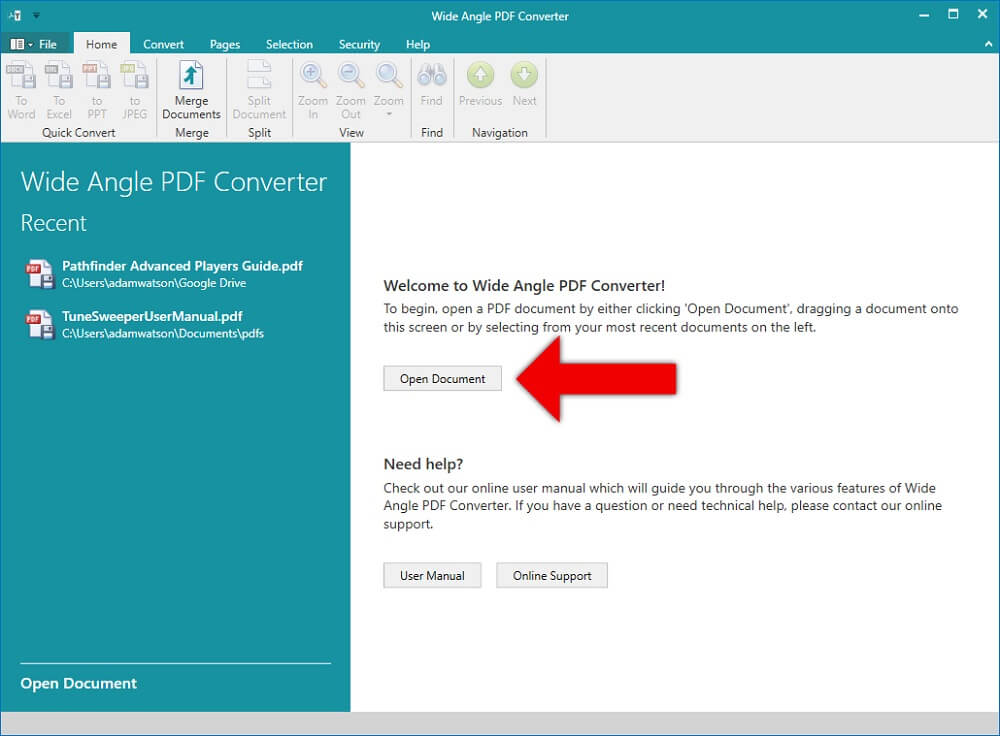Click the Online Support button
Viewport: 1000px width, 736px height.
552,576
